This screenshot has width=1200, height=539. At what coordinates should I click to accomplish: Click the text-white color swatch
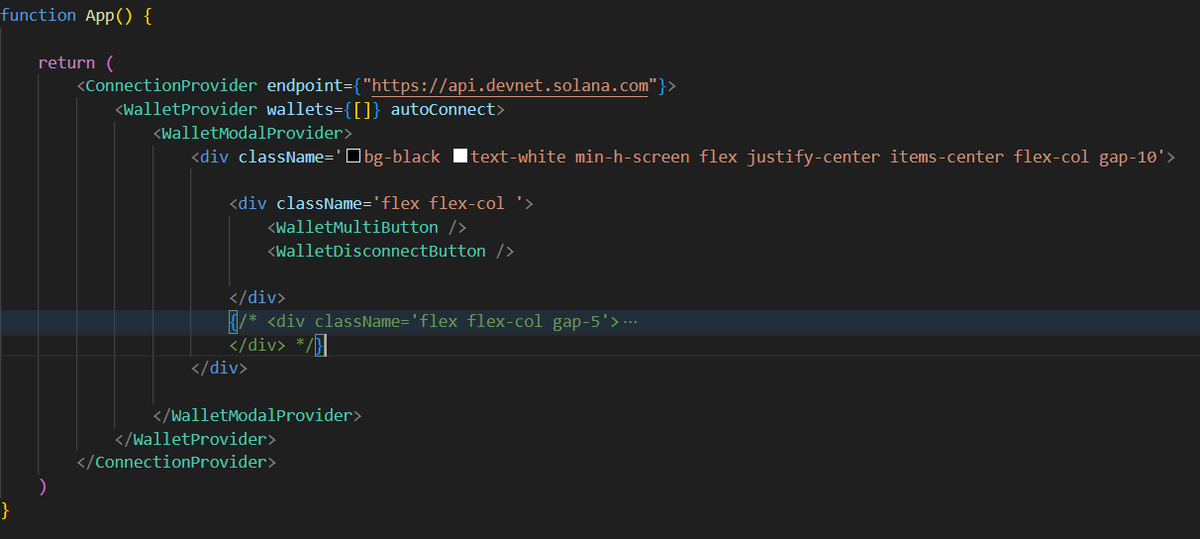[460, 157]
